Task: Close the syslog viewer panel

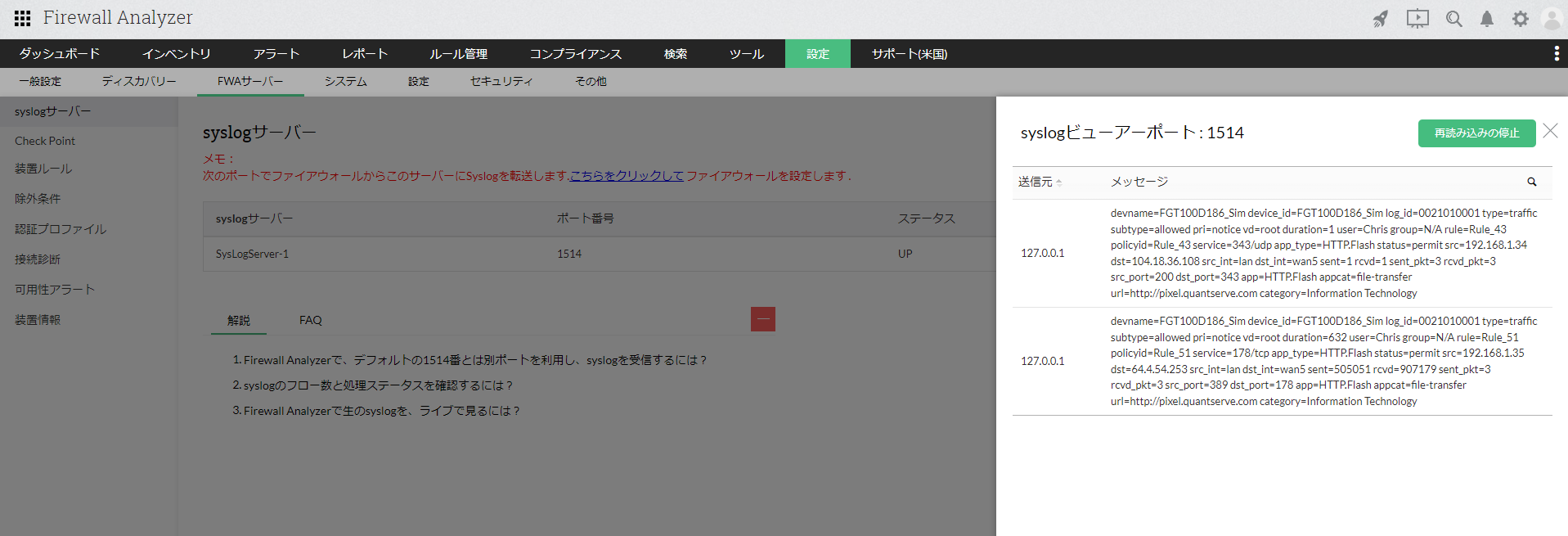Action: pos(1550,131)
